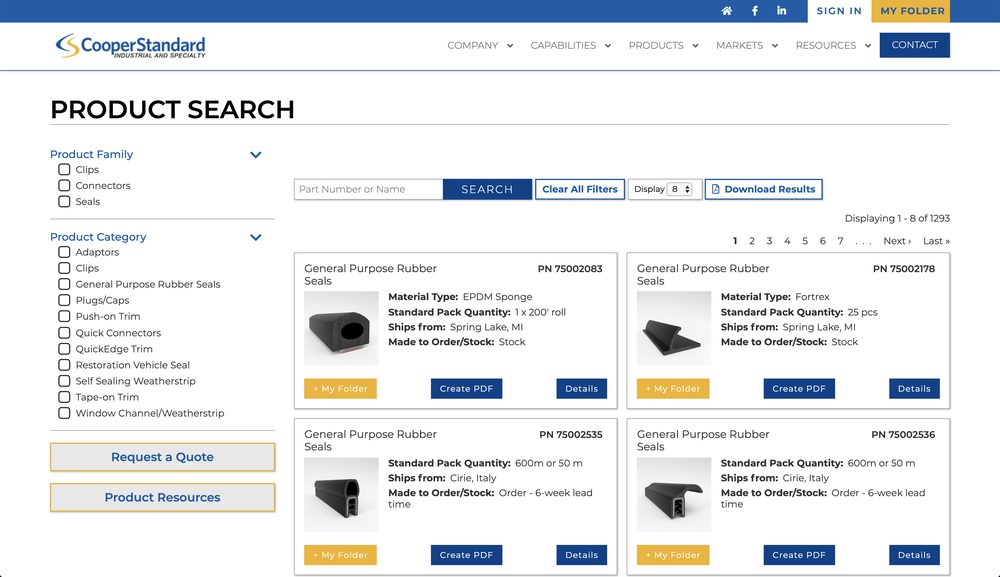Go to results page 2
1000x577 pixels.
[x=752, y=241]
